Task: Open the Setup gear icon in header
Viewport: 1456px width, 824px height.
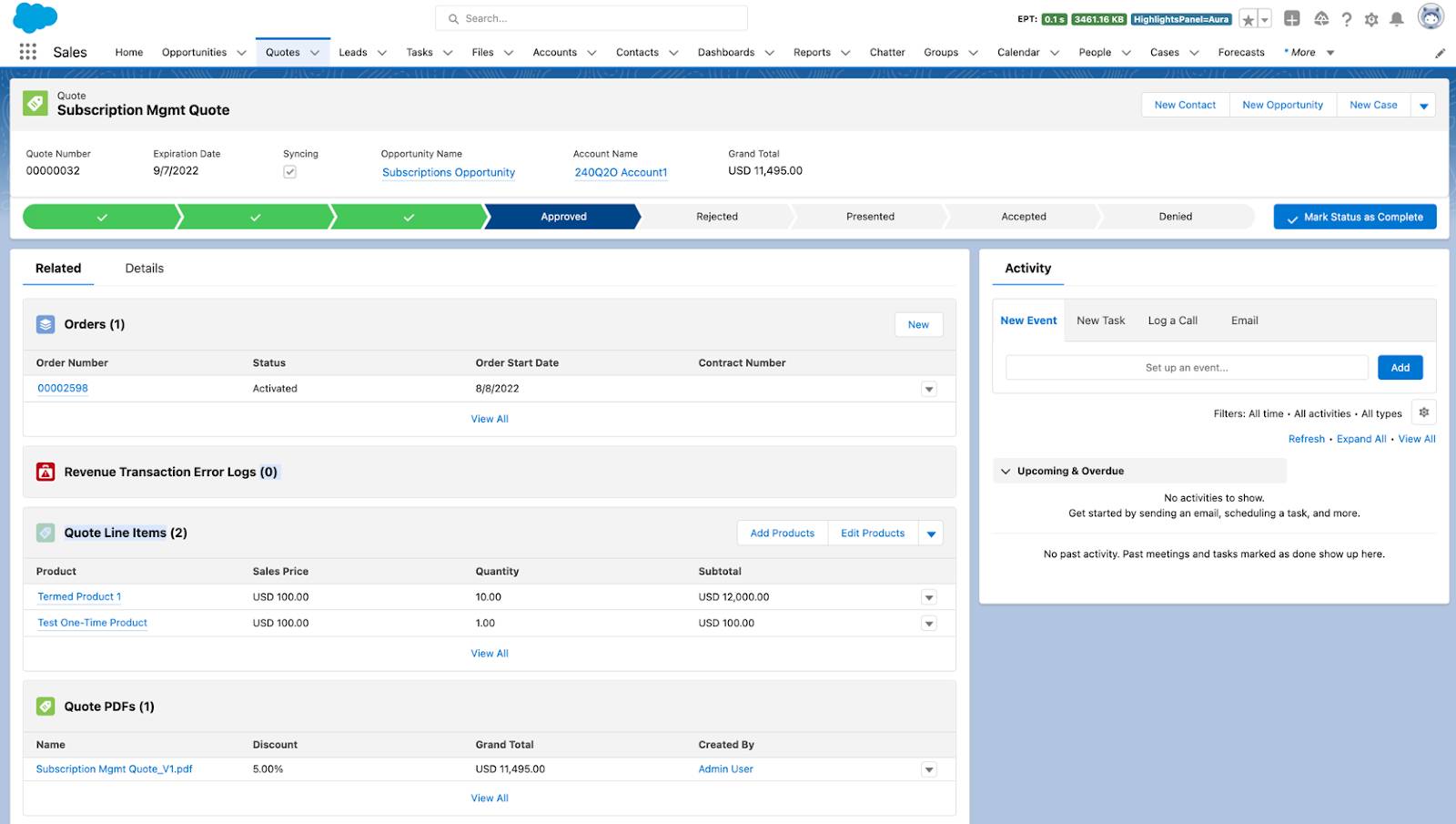Action: pyautogui.click(x=1371, y=19)
